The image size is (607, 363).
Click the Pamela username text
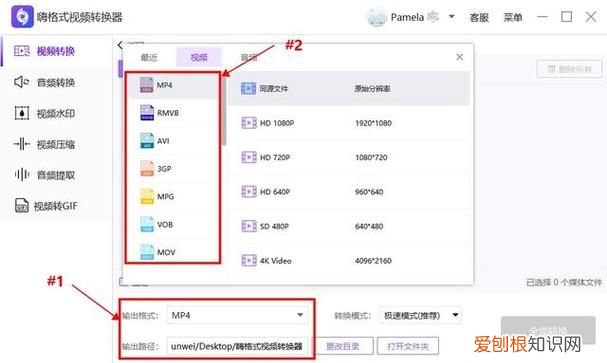click(x=407, y=17)
